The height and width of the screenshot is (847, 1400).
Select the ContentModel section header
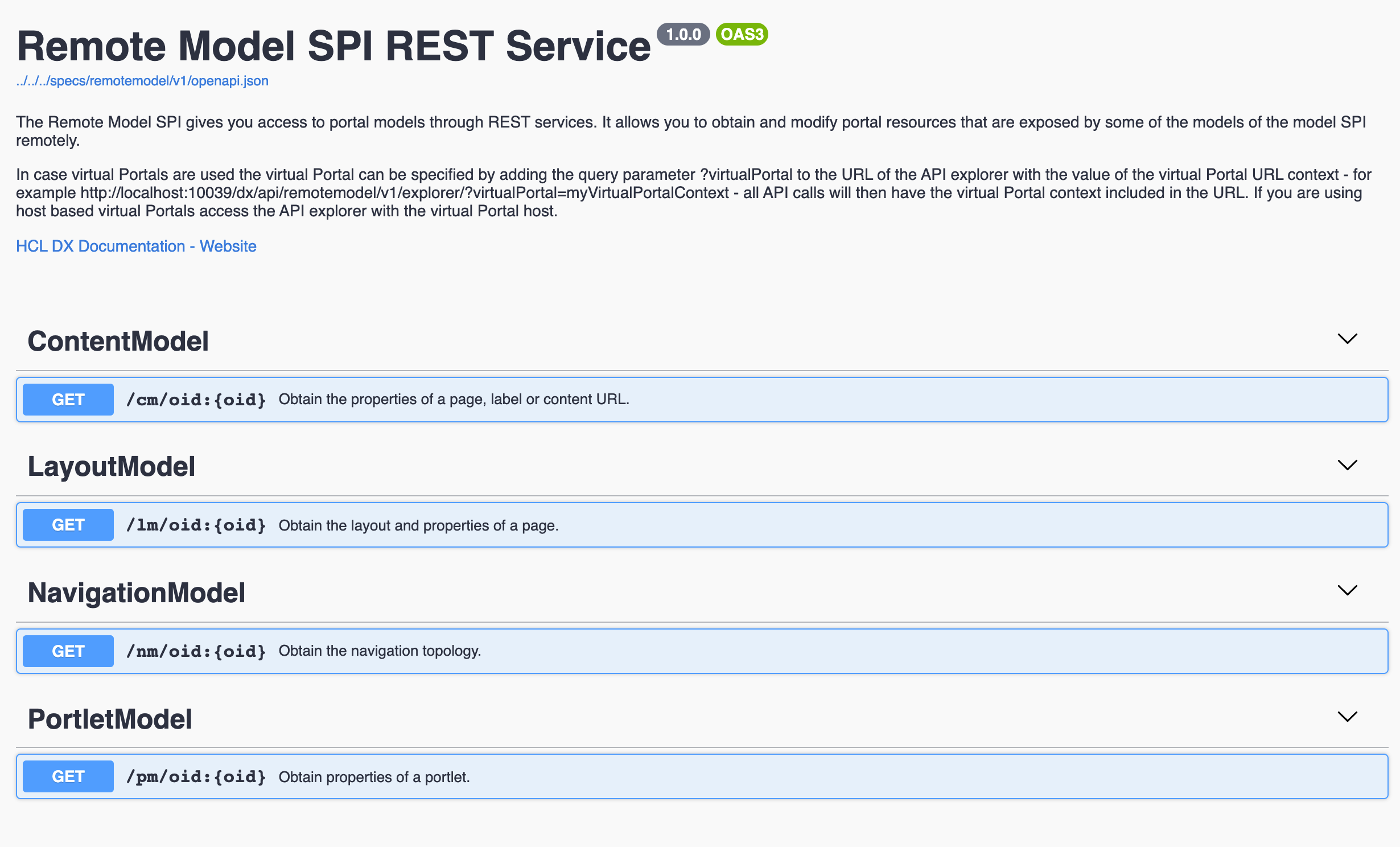(118, 340)
